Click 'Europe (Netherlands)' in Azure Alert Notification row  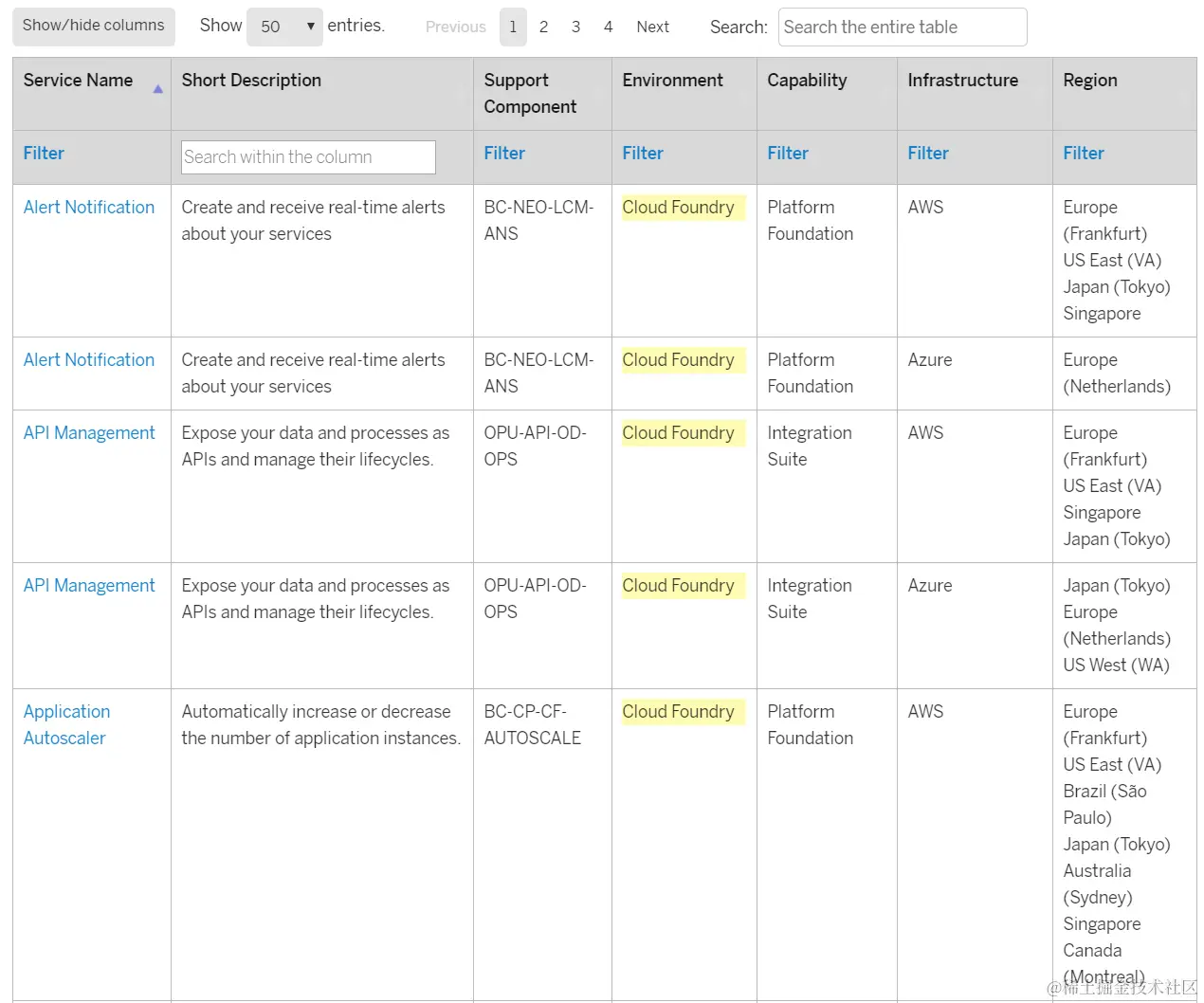[x=1117, y=374]
